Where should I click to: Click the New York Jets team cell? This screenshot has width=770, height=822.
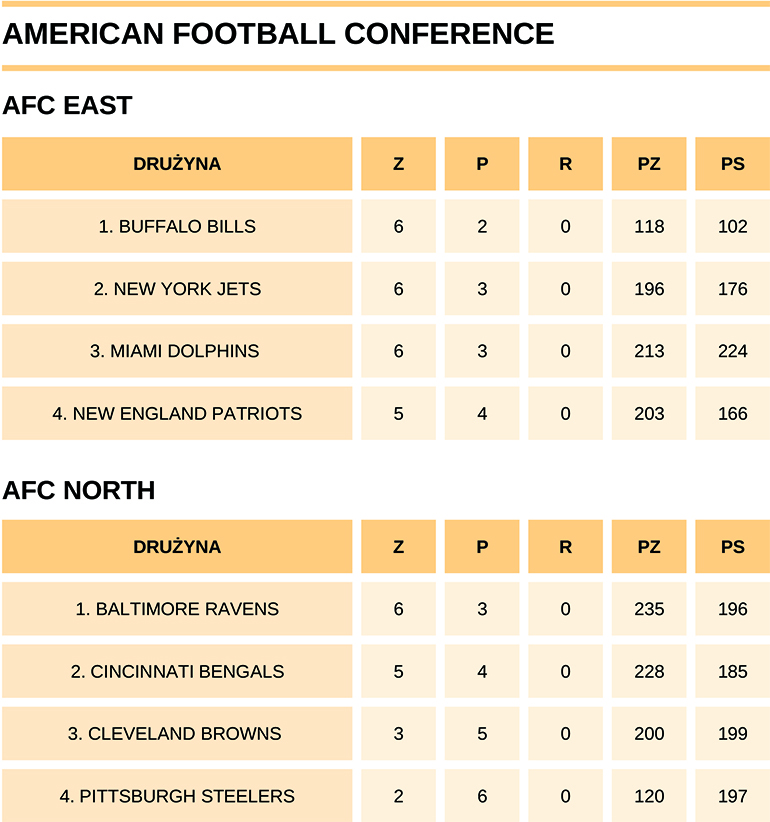tap(177, 289)
